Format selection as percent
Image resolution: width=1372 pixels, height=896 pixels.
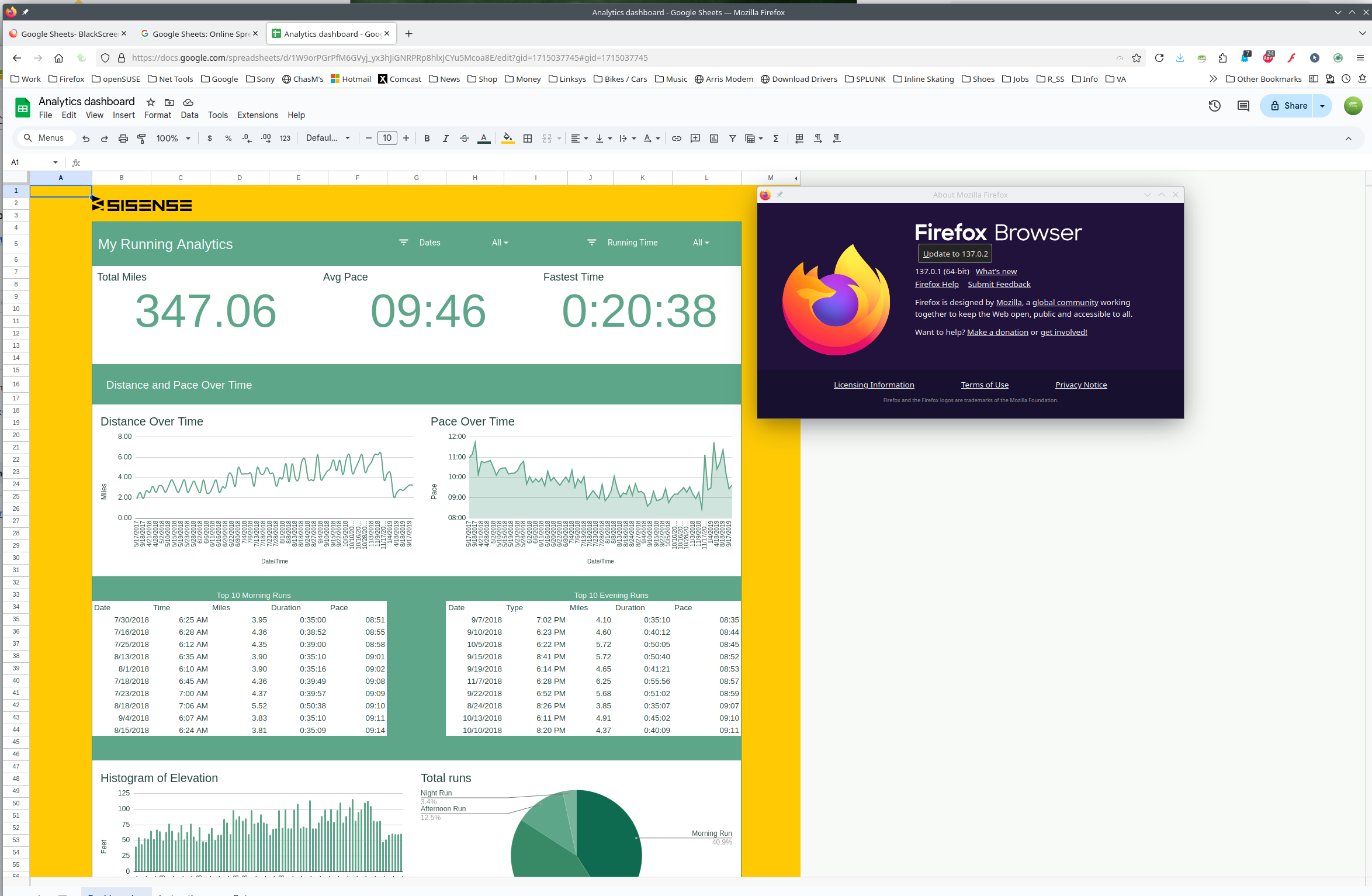(228, 139)
